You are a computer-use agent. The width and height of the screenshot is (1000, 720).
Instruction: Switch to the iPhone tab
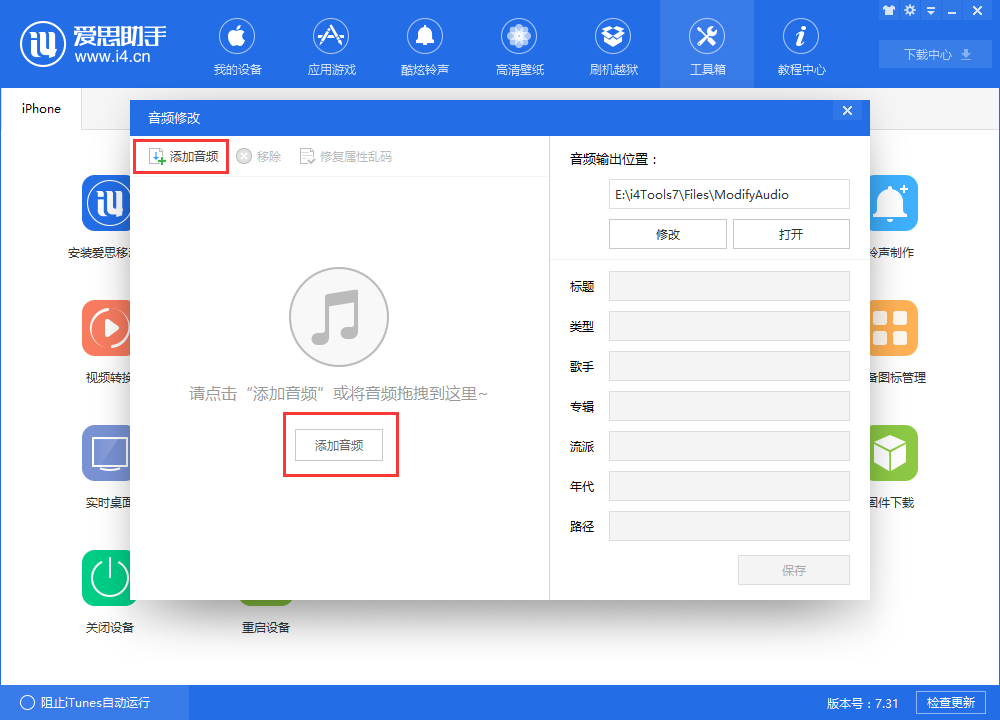40,108
